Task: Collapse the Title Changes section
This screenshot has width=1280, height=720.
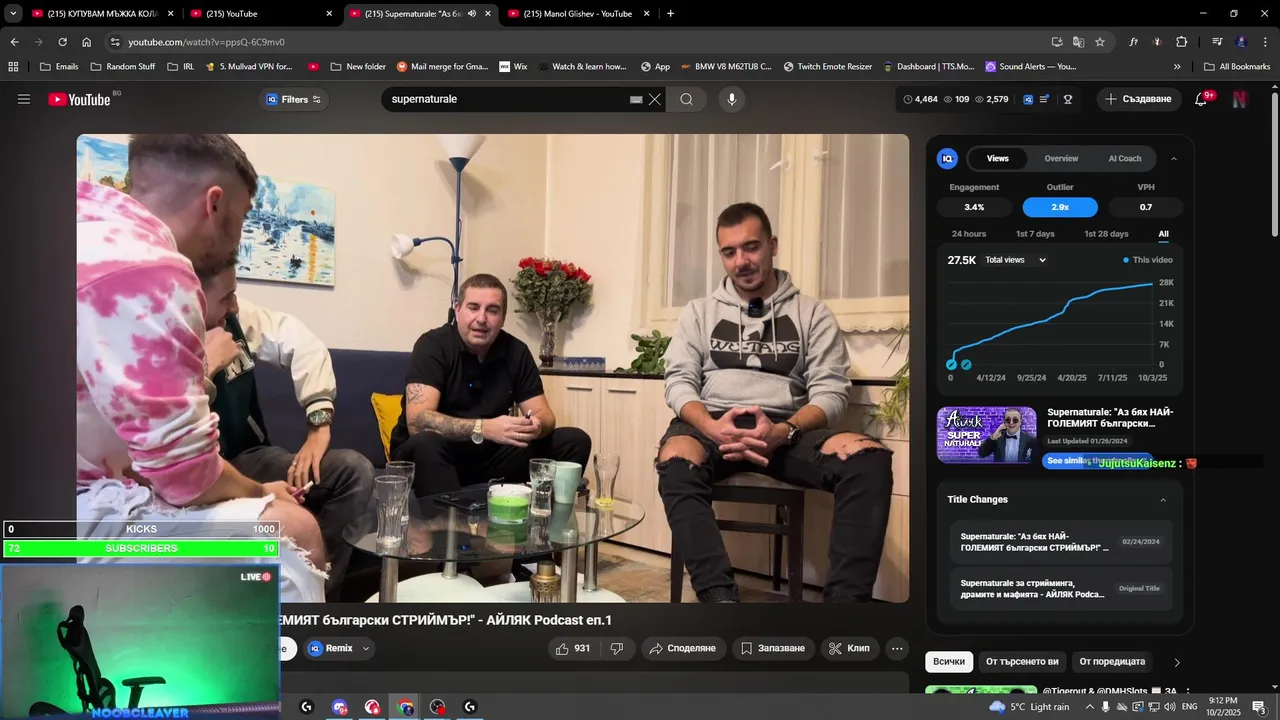Action: click(x=1163, y=500)
